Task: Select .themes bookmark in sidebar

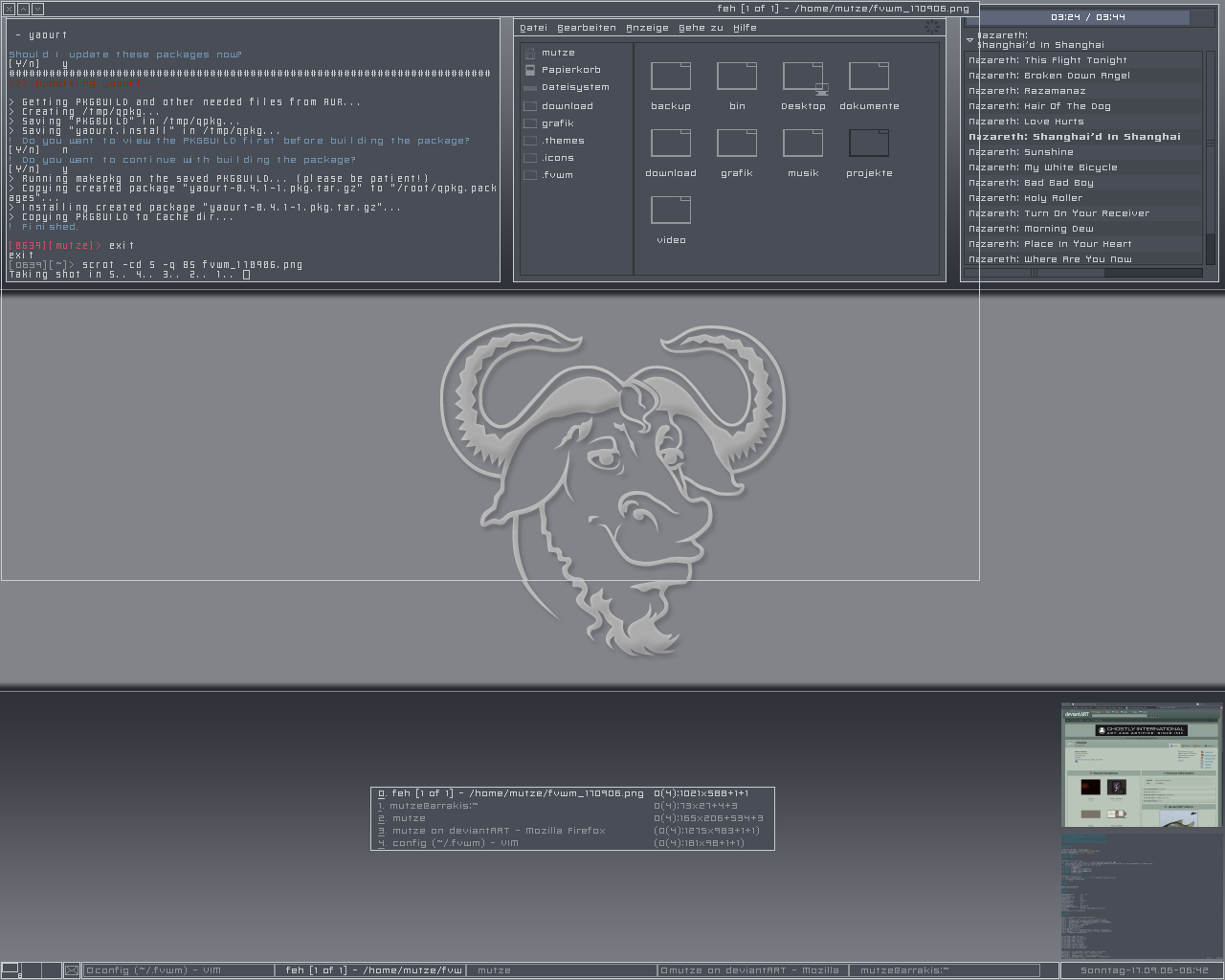Action: coord(554,141)
